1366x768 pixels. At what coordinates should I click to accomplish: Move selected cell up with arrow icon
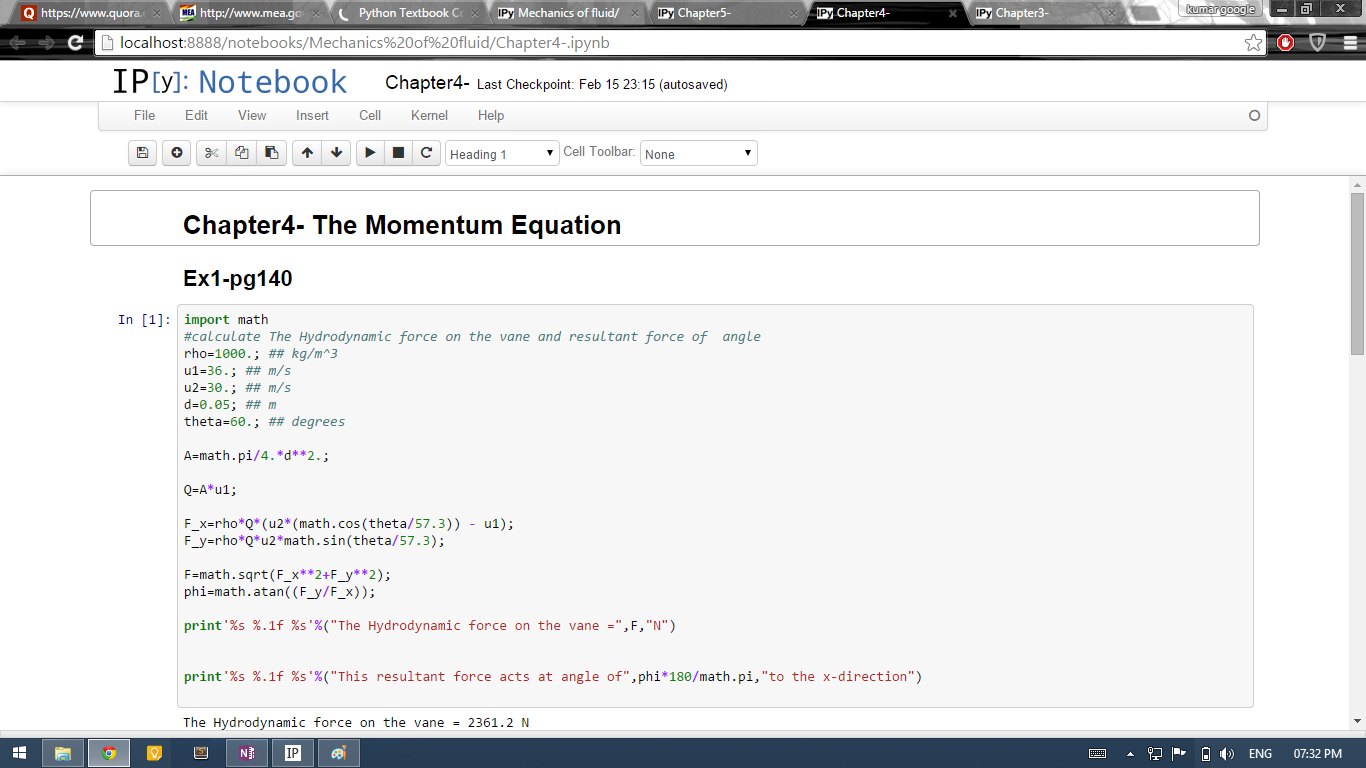[307, 153]
